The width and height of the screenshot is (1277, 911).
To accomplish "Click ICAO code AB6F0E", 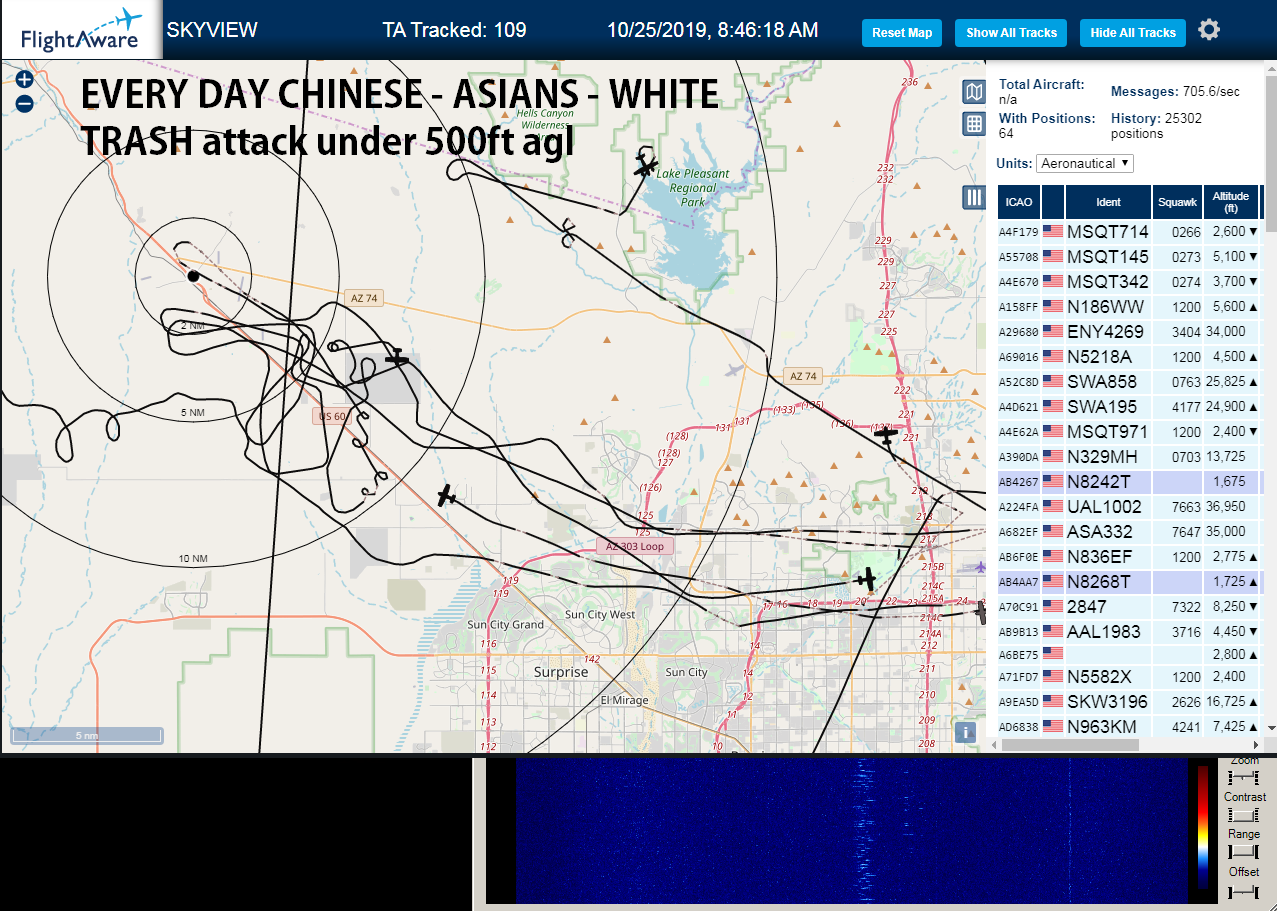I will point(1018,556).
